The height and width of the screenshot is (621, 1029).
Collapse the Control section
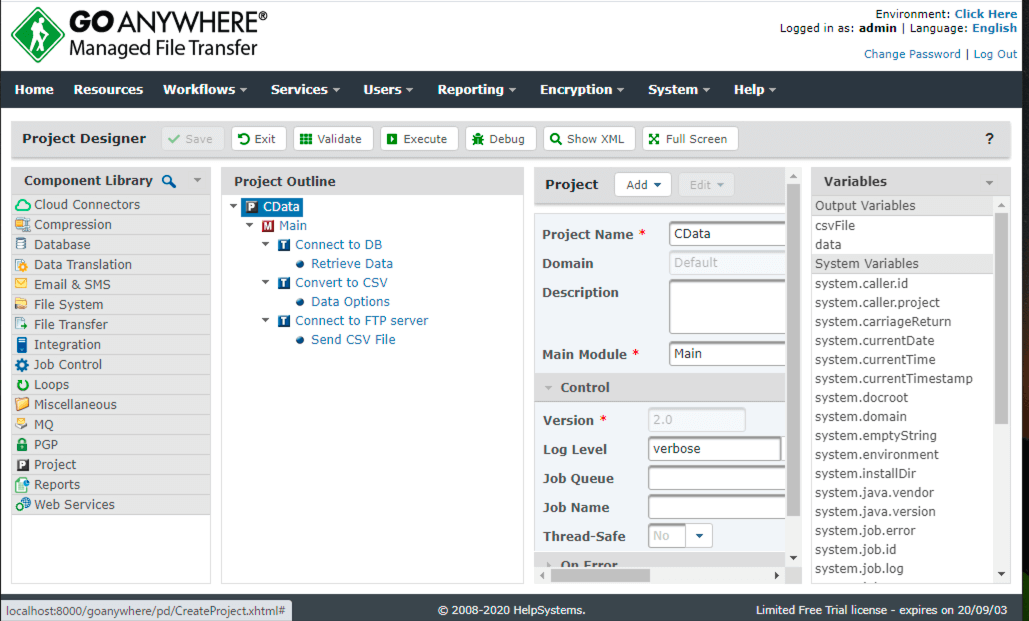tap(549, 388)
